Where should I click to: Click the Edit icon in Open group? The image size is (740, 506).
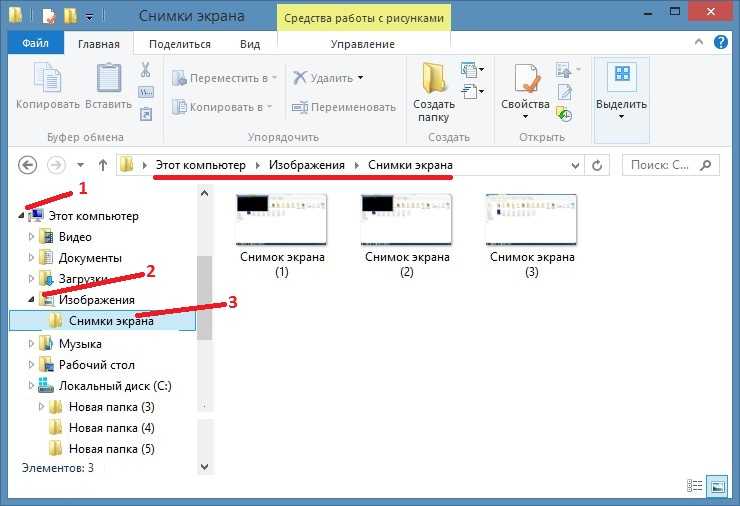click(565, 92)
